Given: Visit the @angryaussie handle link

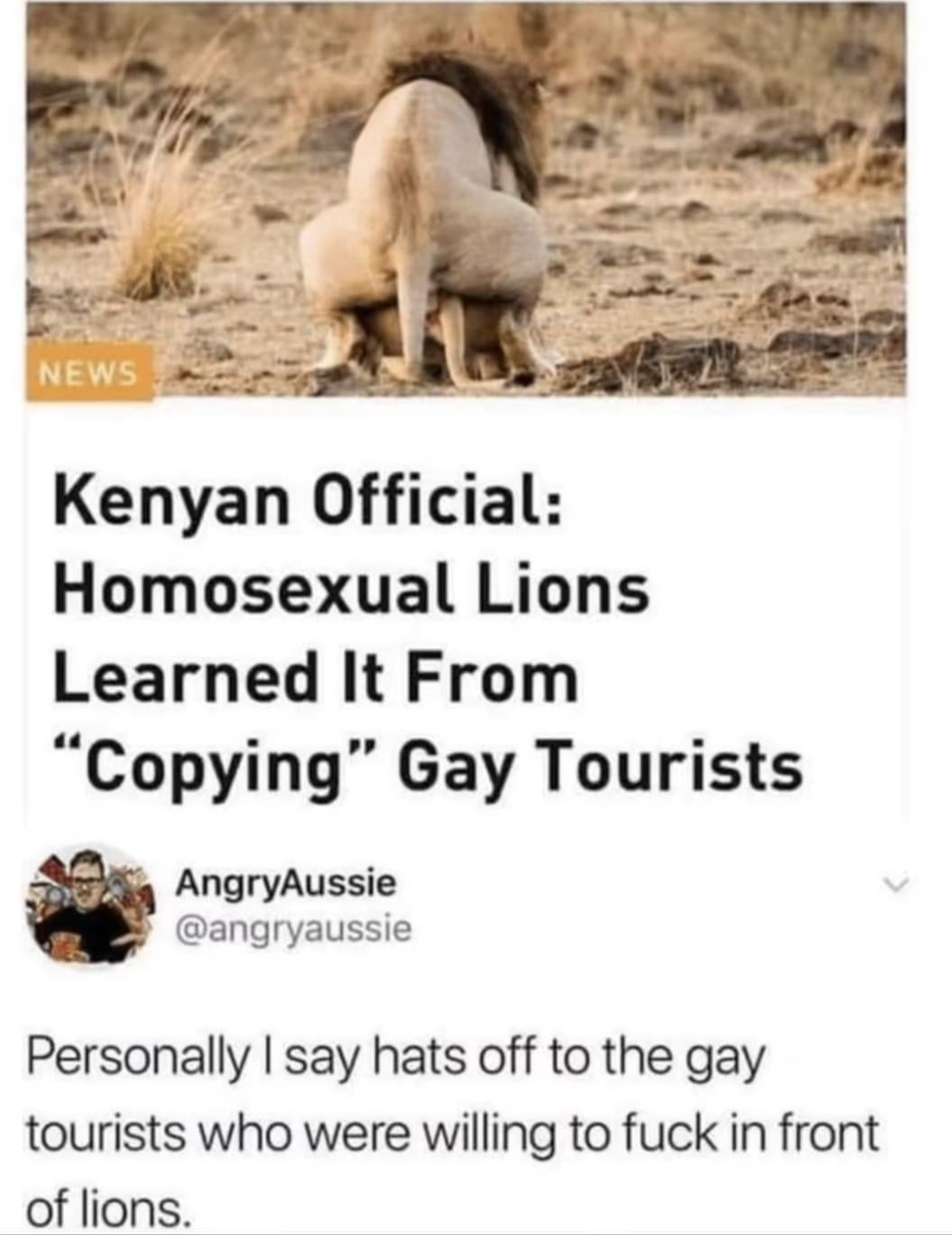Looking at the screenshot, I should 294,927.
